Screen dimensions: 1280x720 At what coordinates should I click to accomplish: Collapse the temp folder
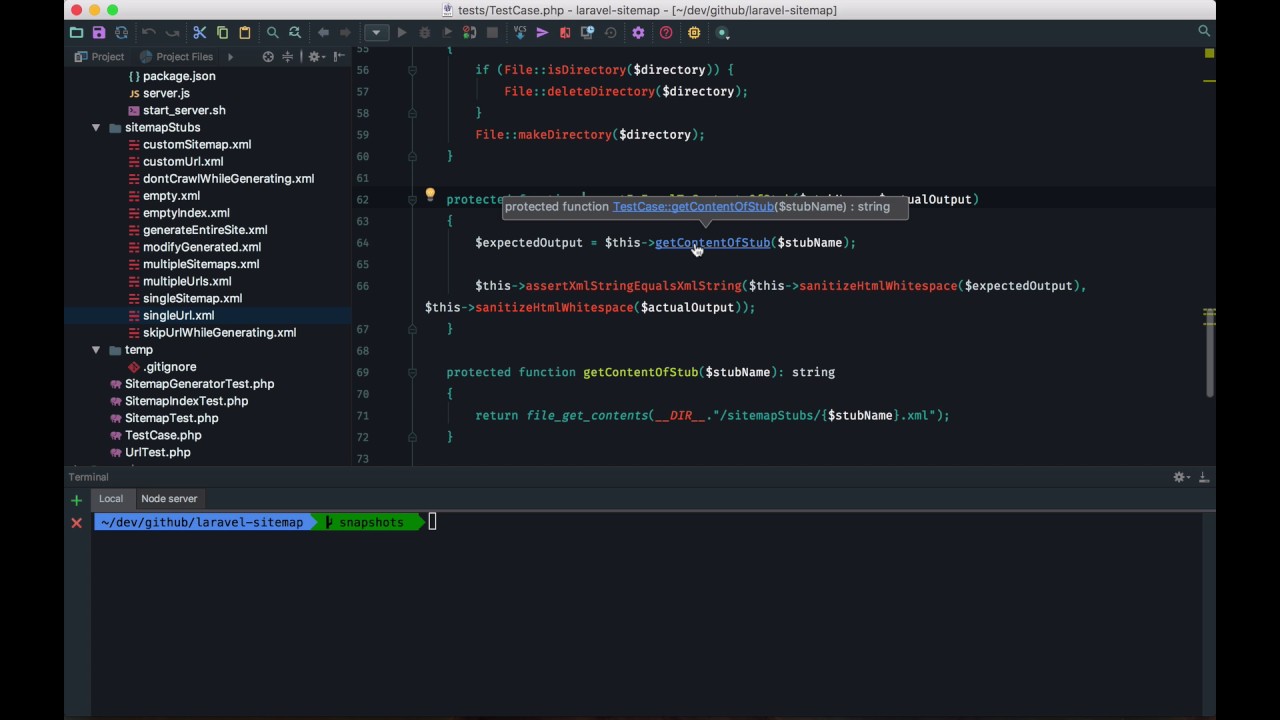coord(96,350)
